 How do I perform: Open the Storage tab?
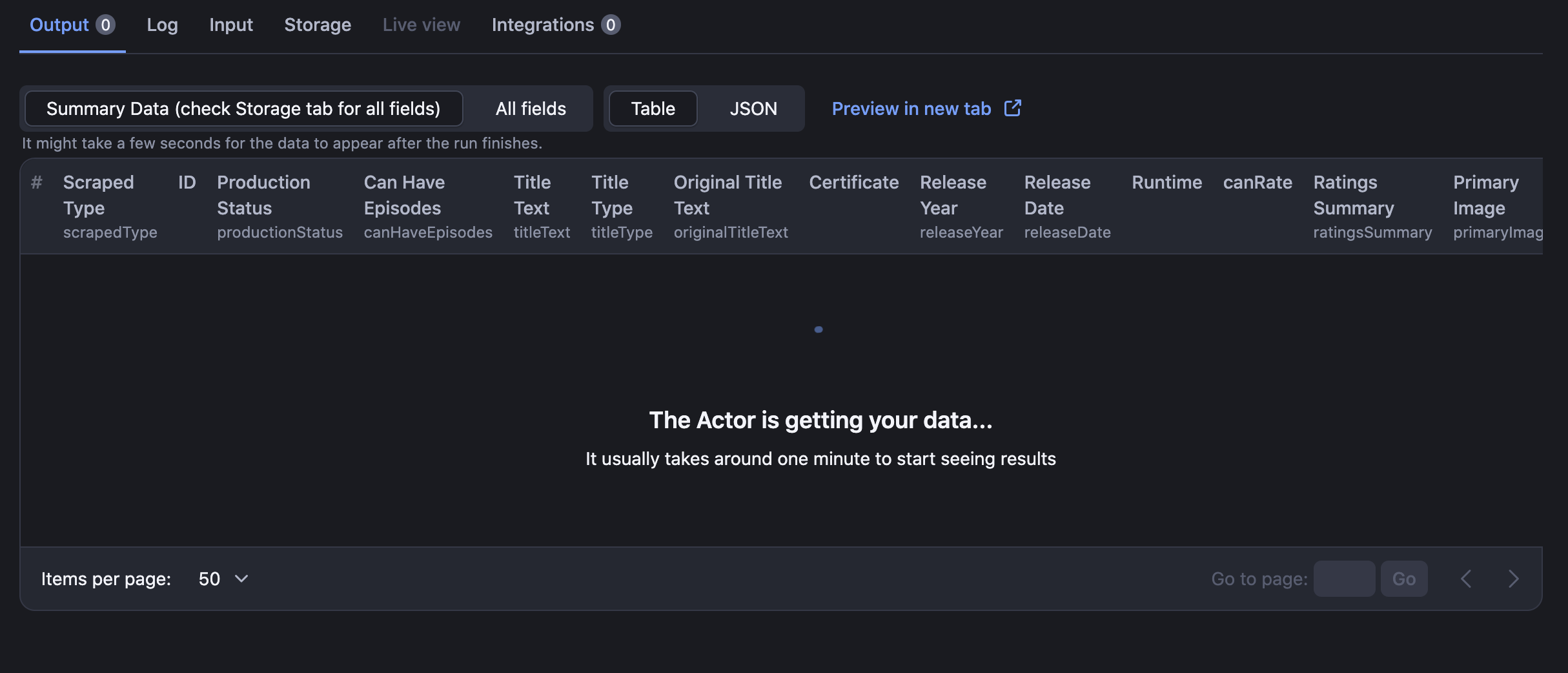pyautogui.click(x=318, y=25)
